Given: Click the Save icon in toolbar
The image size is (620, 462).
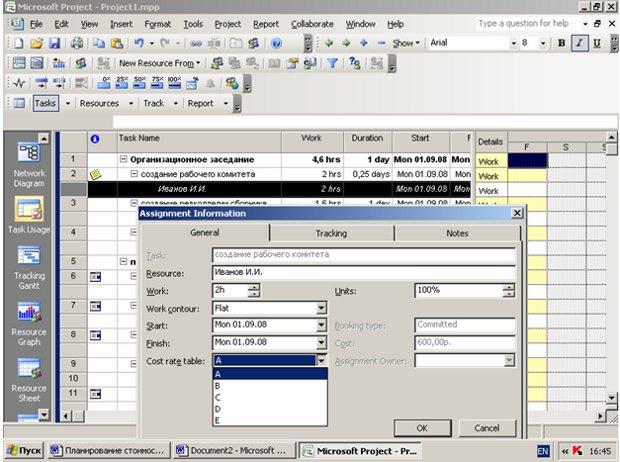Looking at the screenshot, I should pyautogui.click(x=54, y=43).
